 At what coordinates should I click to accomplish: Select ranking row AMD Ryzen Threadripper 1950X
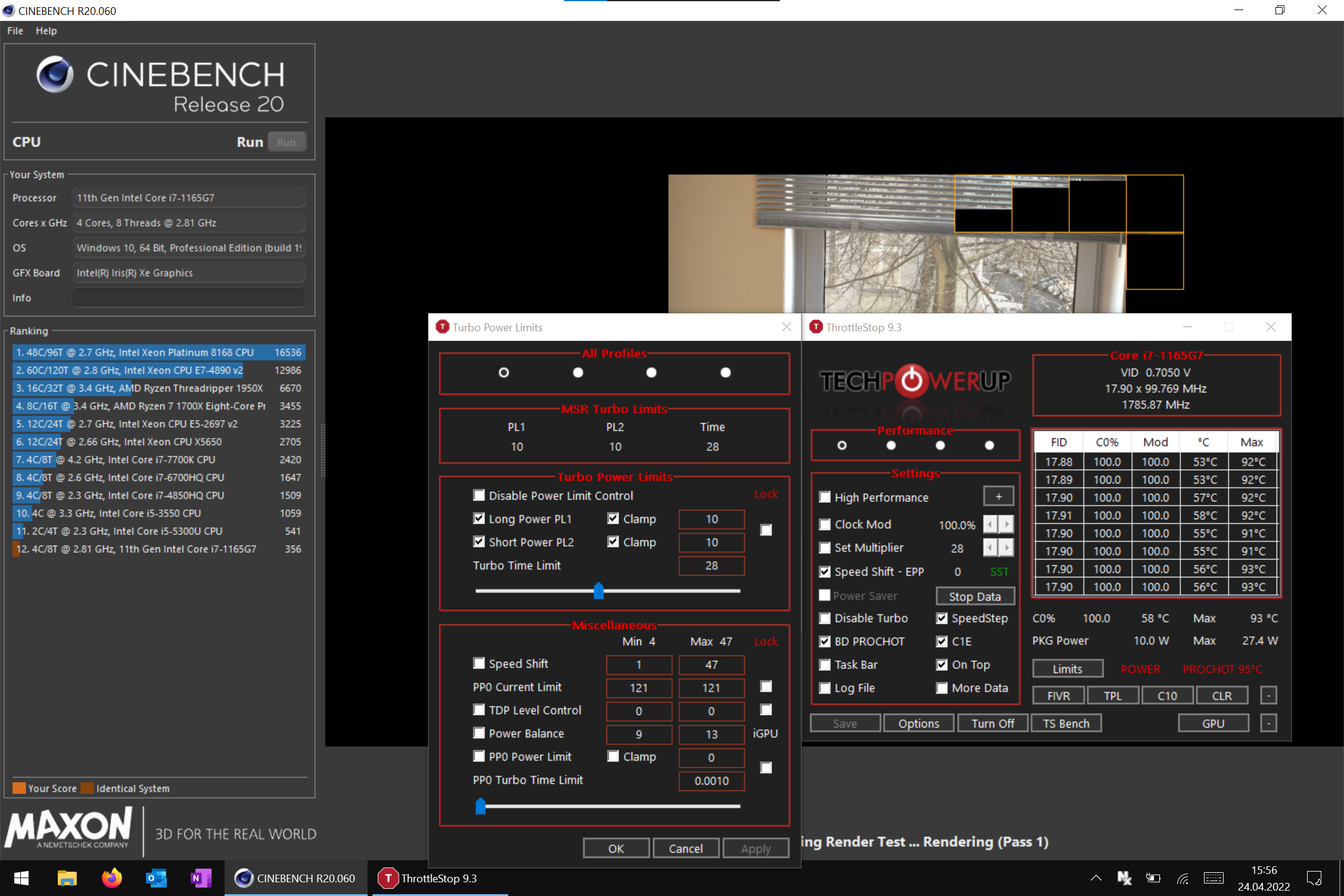pyautogui.click(x=158, y=388)
